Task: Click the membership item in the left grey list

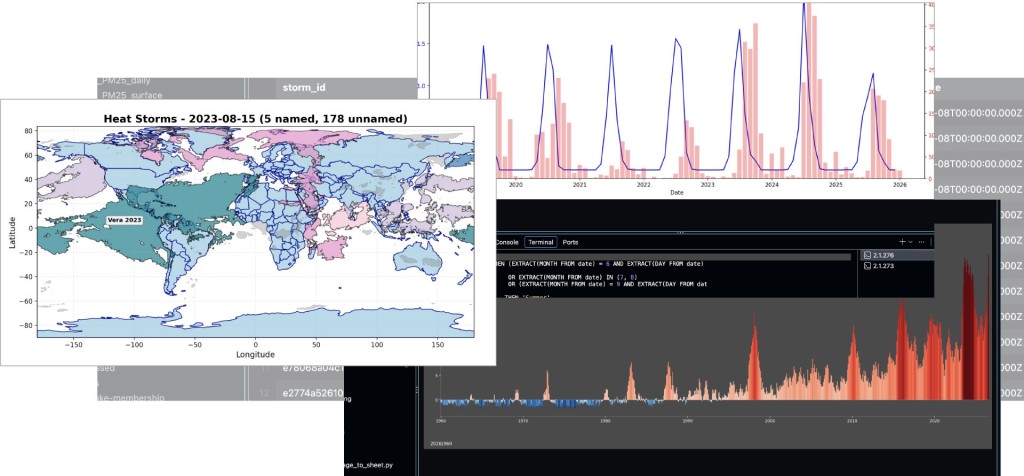Action: tap(131, 397)
